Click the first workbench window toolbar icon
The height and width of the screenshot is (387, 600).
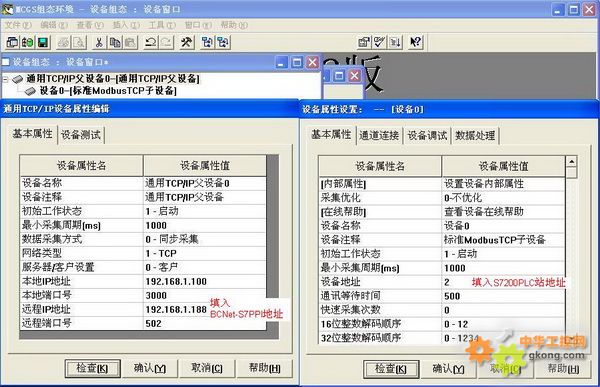pyautogui.click(x=12, y=42)
